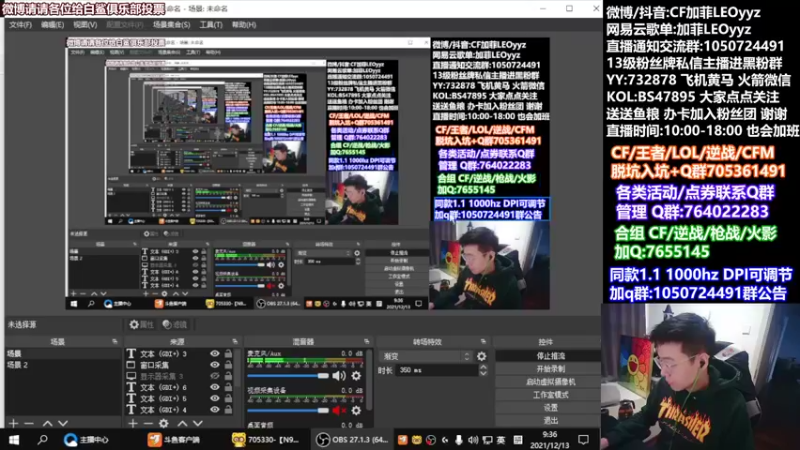Click 工作室模式 button
This screenshot has width=800, height=450.
550,394
